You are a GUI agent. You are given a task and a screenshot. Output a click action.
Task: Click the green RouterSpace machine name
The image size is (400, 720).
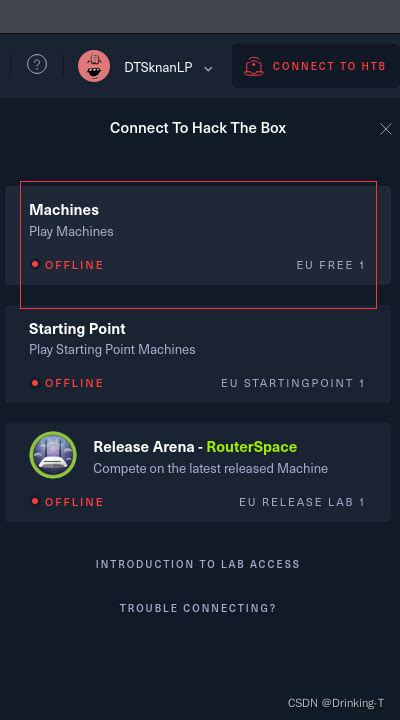[252, 447]
